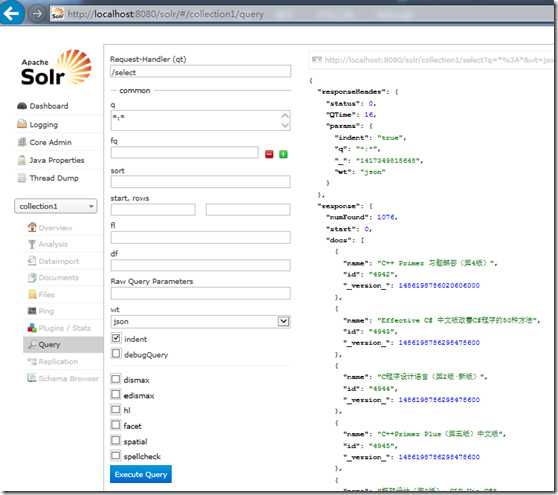Enable the debugQuery checkbox
558x495 pixels.
click(116, 354)
